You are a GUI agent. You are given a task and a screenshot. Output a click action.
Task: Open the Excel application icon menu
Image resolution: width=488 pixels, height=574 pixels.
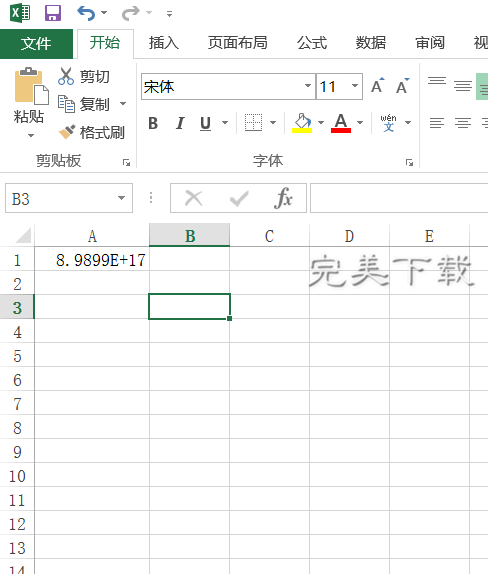pos(21,13)
